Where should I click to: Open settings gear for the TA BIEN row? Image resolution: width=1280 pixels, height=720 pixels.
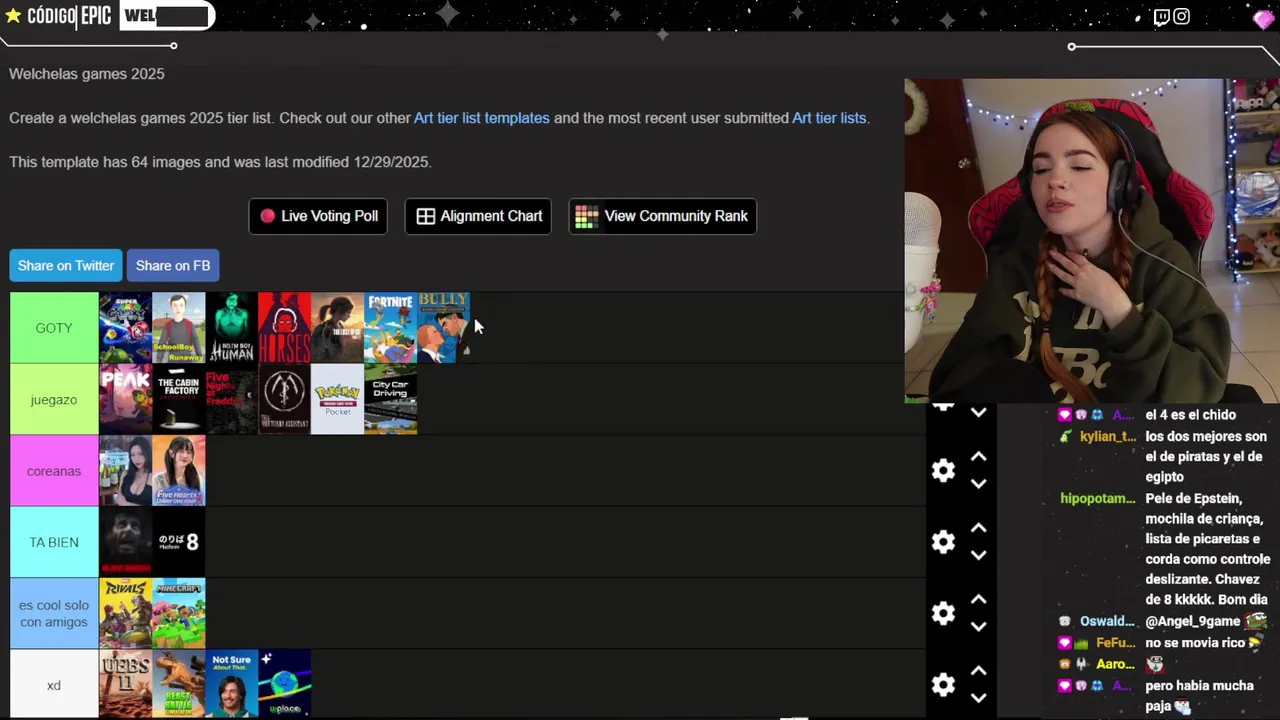coord(943,542)
